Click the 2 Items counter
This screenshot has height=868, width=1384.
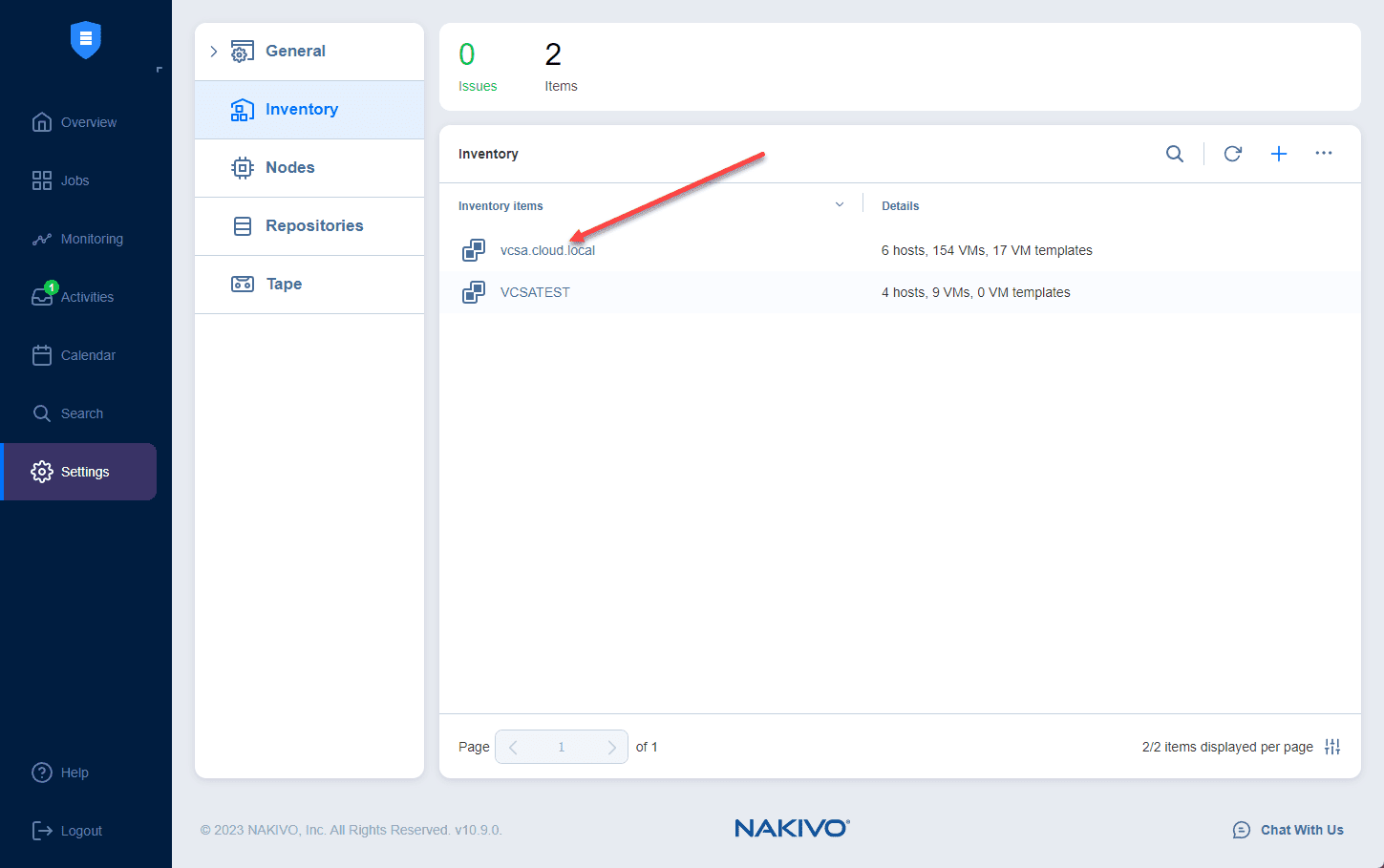pyautogui.click(x=561, y=67)
